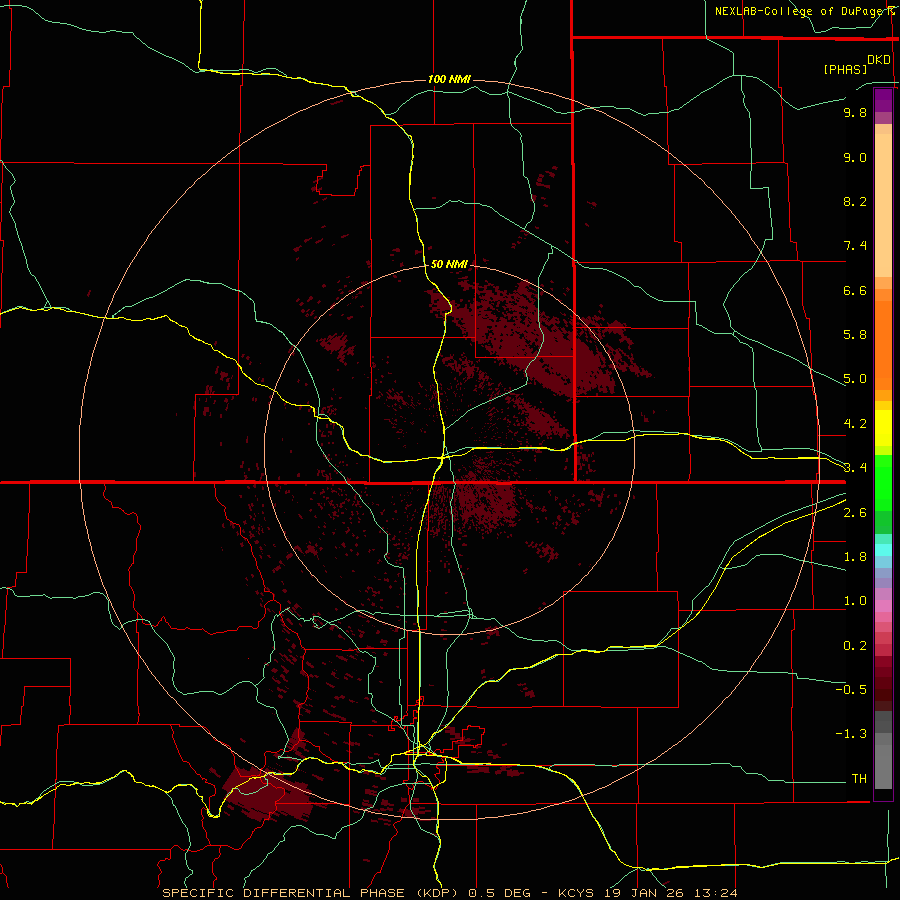Click the 4.2 value on color scale
This screenshot has height=900, width=900.
click(855, 424)
